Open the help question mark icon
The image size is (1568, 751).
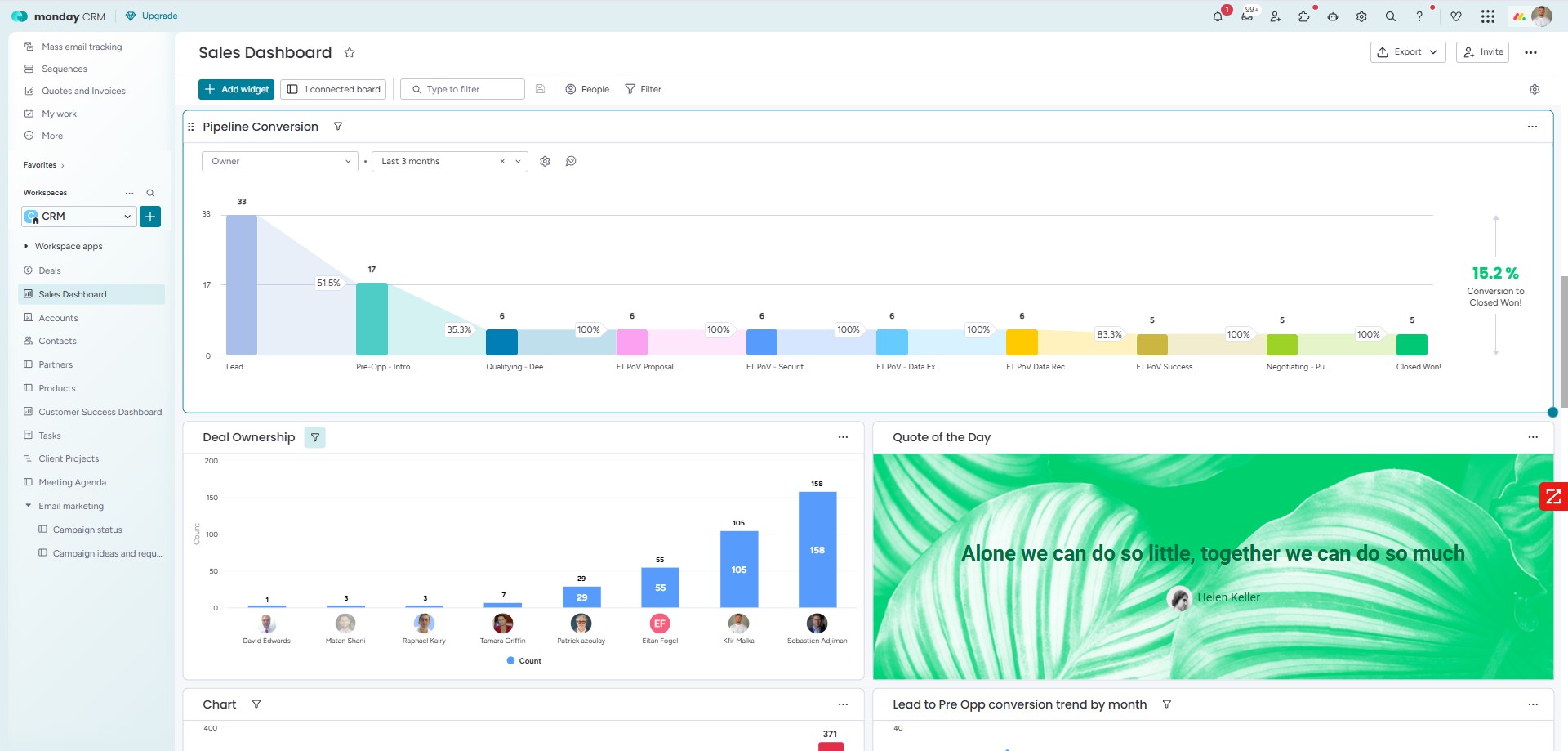[x=1419, y=16]
